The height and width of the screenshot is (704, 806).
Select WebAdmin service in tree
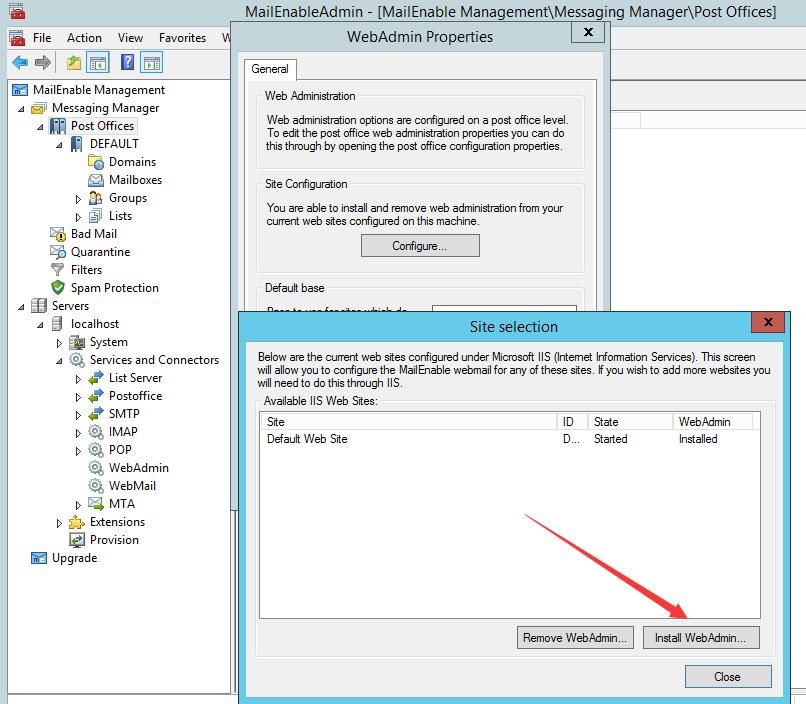[138, 468]
